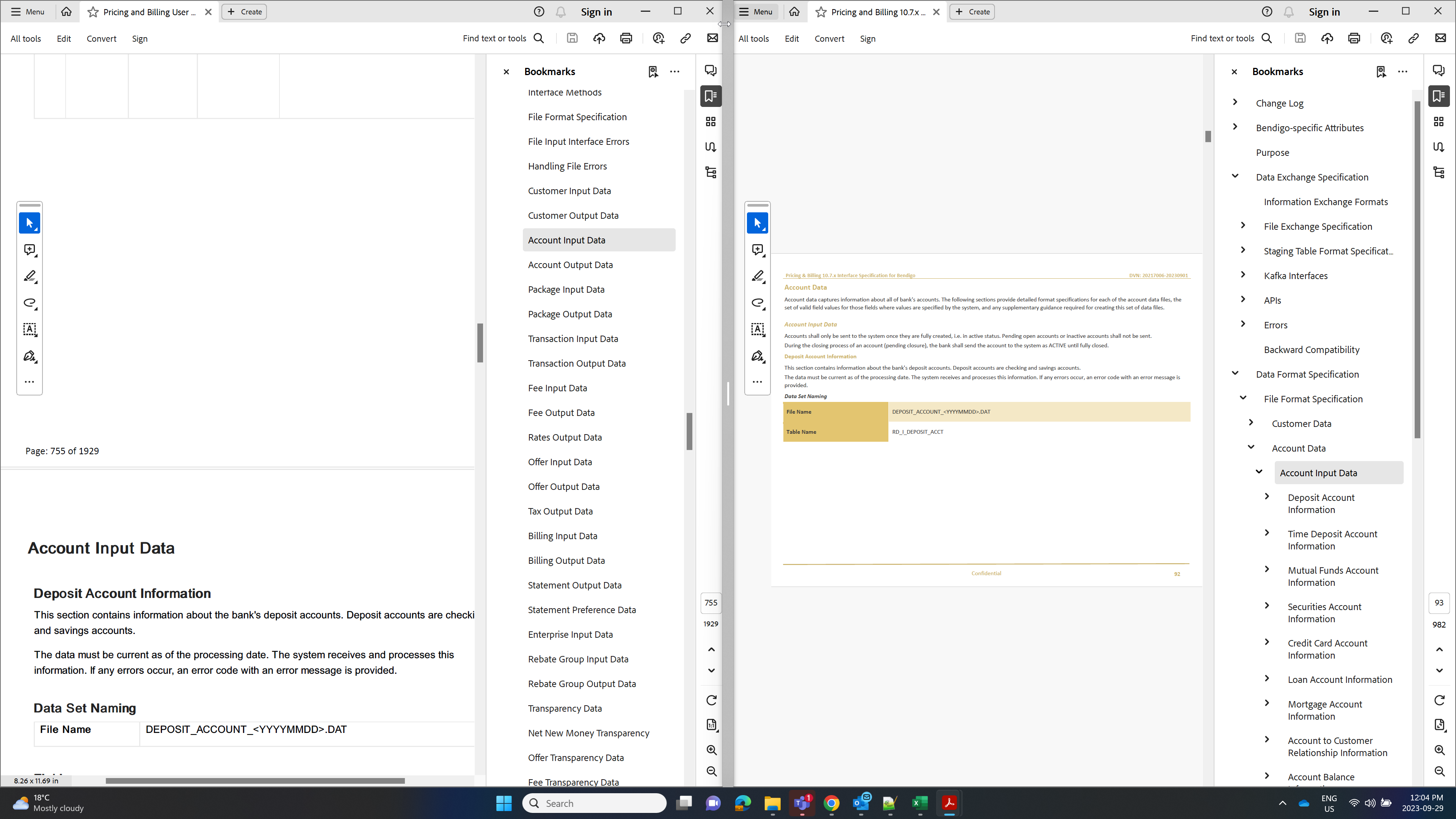Click the add comment tool in right window

(758, 249)
